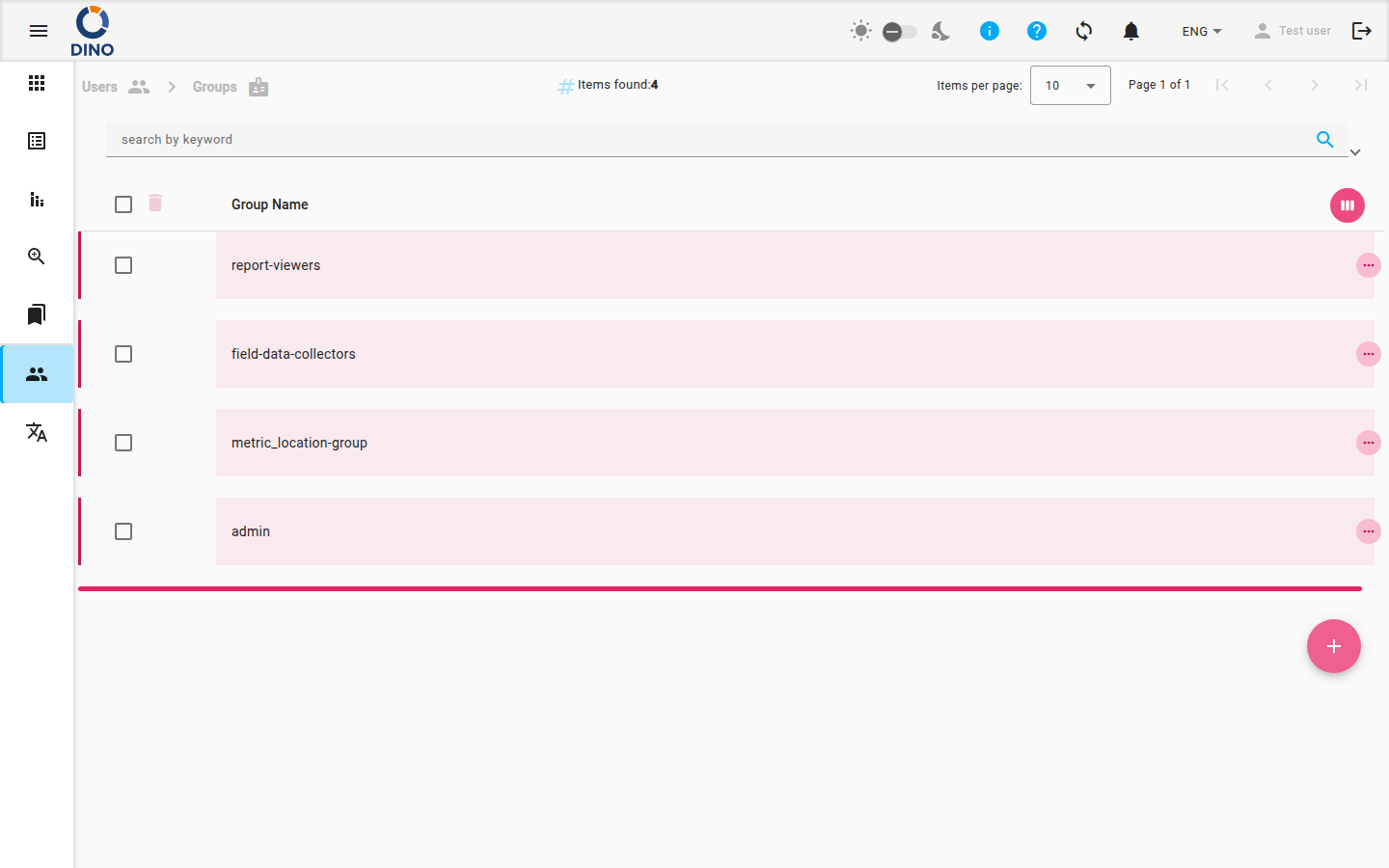Screen dimensions: 1389x868
Task: Open more options for admin
Action: [1369, 531]
